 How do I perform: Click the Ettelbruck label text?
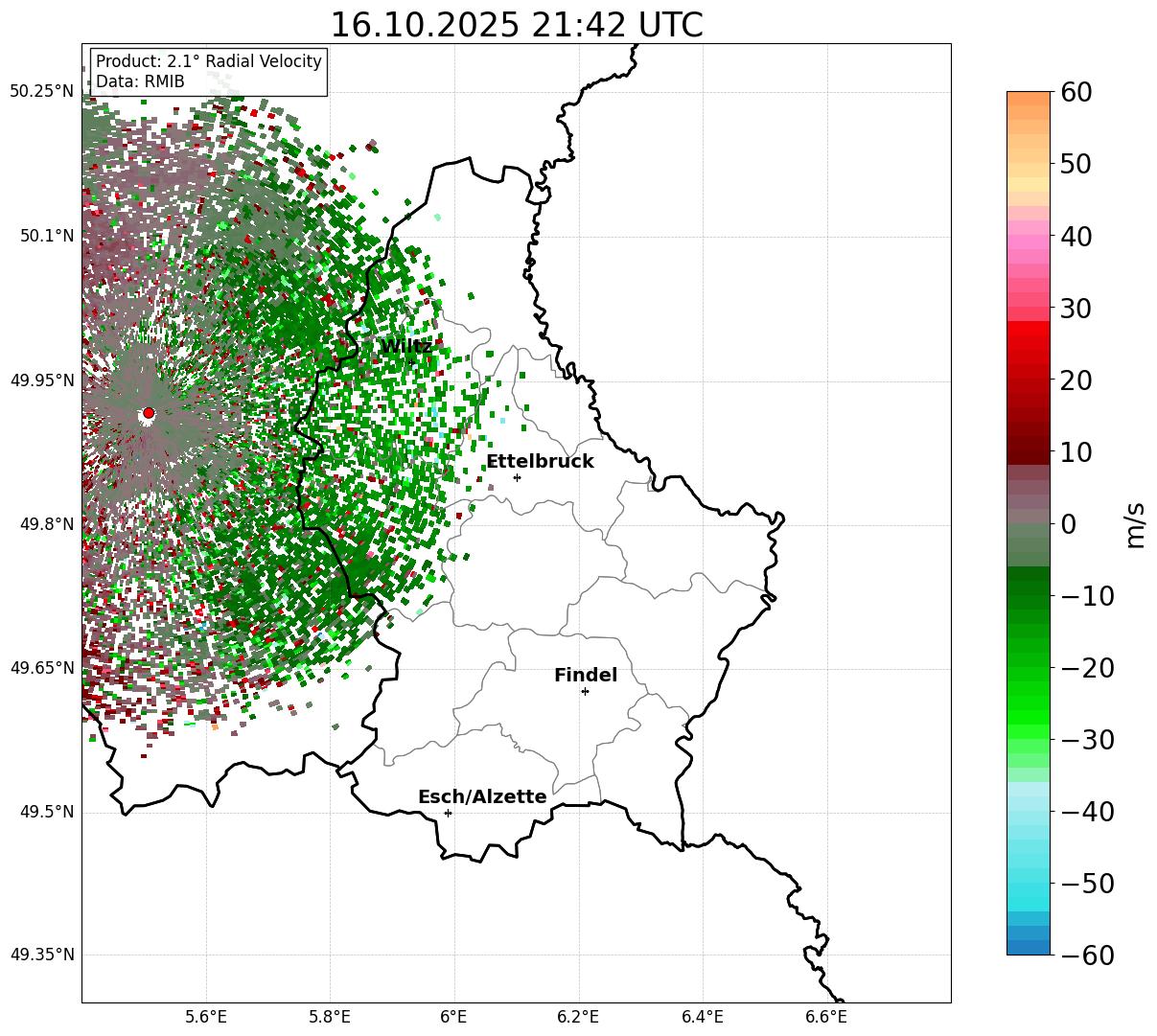540,462
